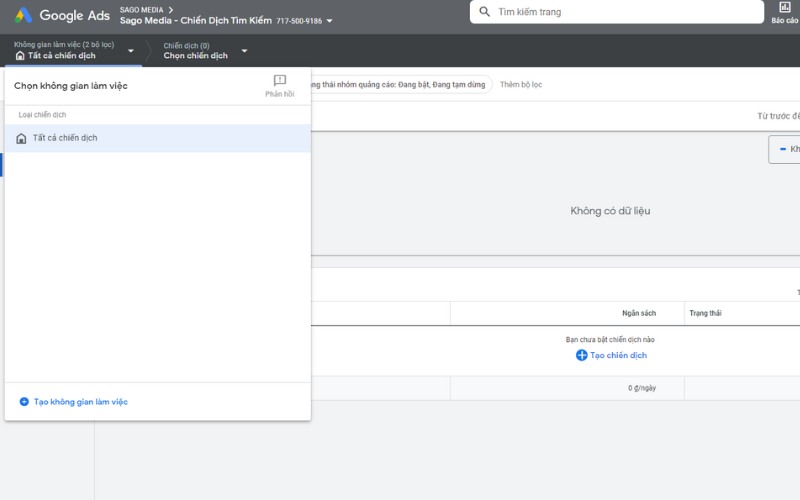Click plus icon beside Tạo chiến dịch
The width and height of the screenshot is (800, 500).
[582, 355]
